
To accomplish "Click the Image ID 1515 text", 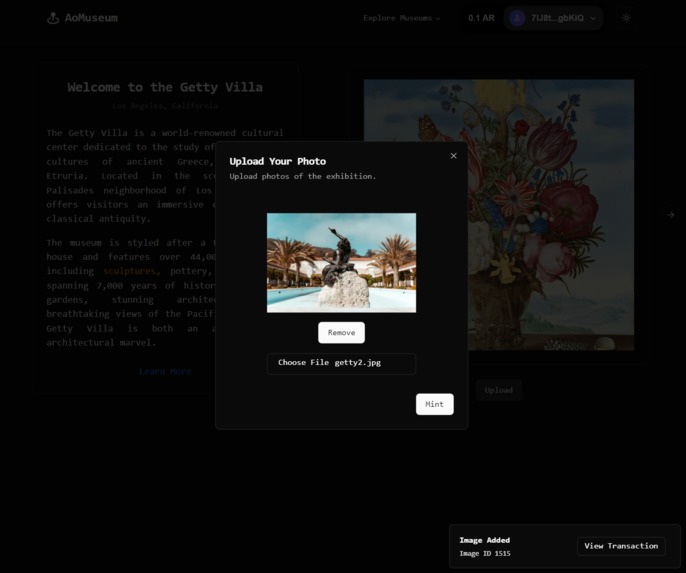I will coord(485,554).
